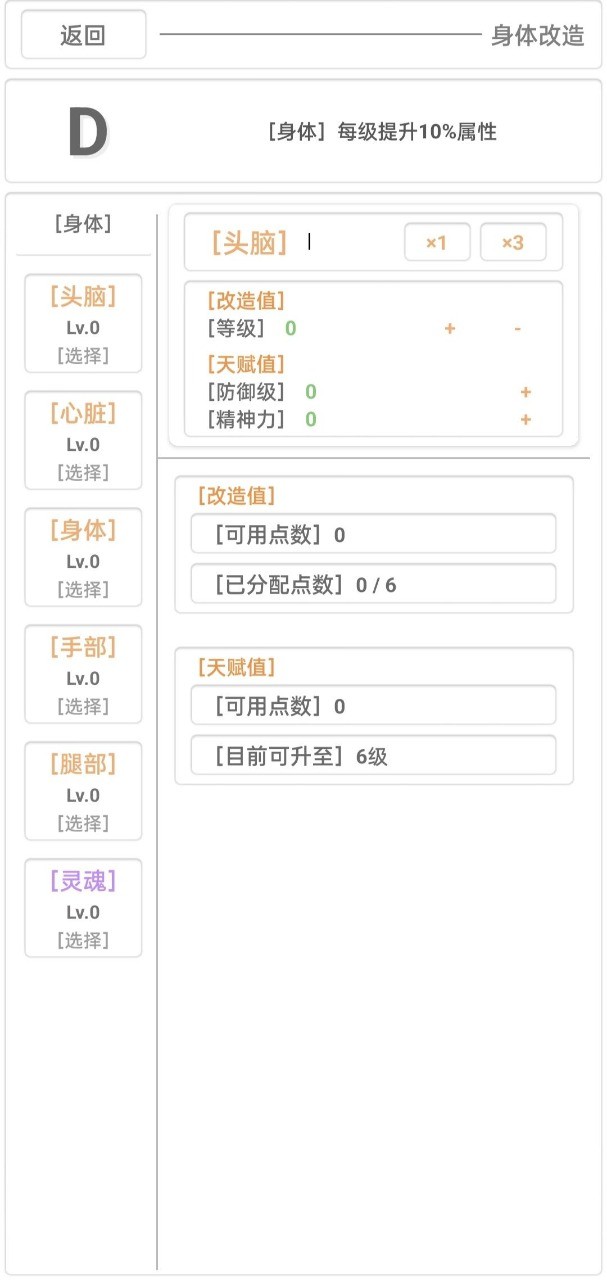Click the 身体 sidebar header
Viewport: 607px width, 1280px height.
click(x=83, y=224)
